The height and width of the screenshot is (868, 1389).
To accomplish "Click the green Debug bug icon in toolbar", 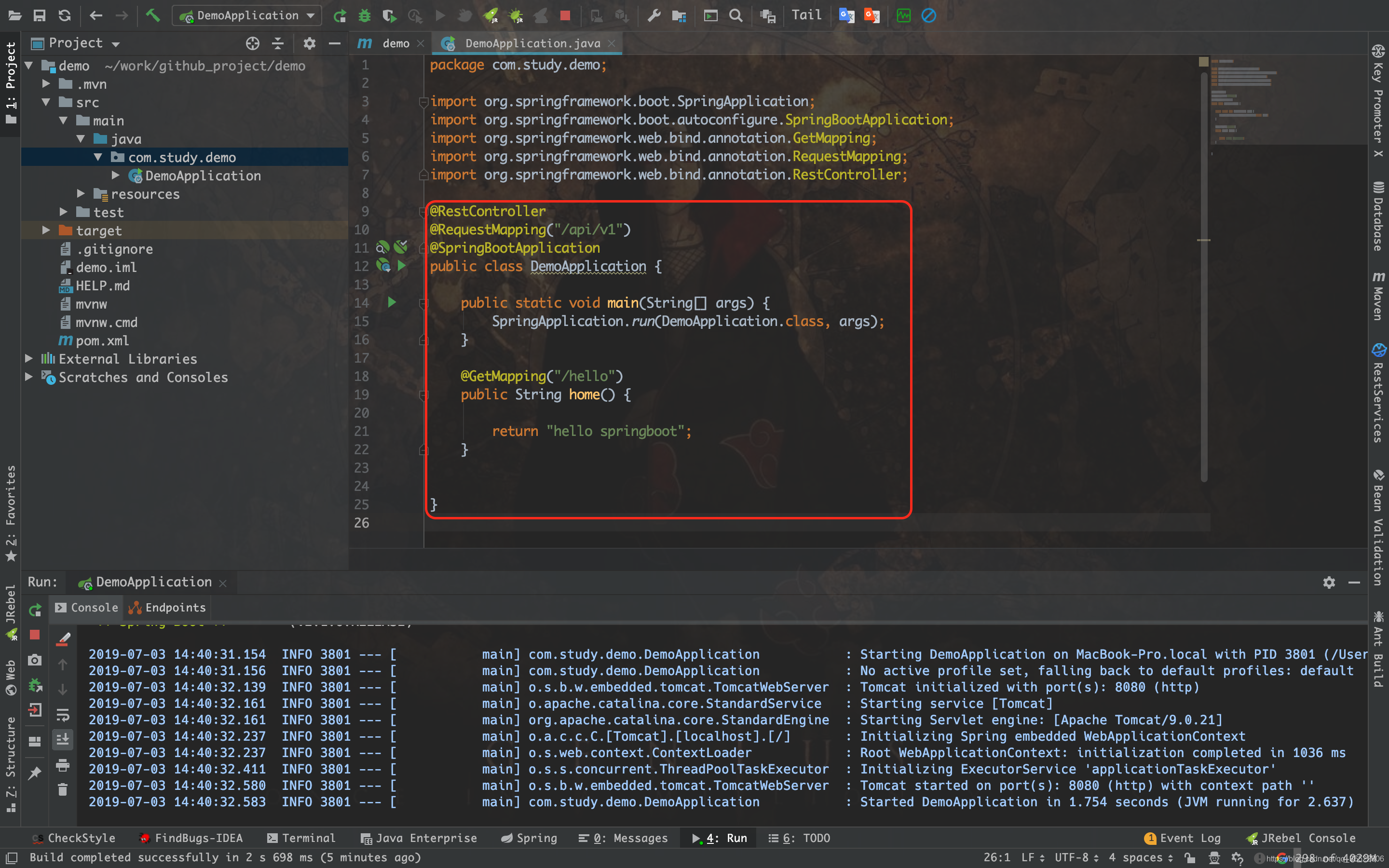I will coord(365,15).
